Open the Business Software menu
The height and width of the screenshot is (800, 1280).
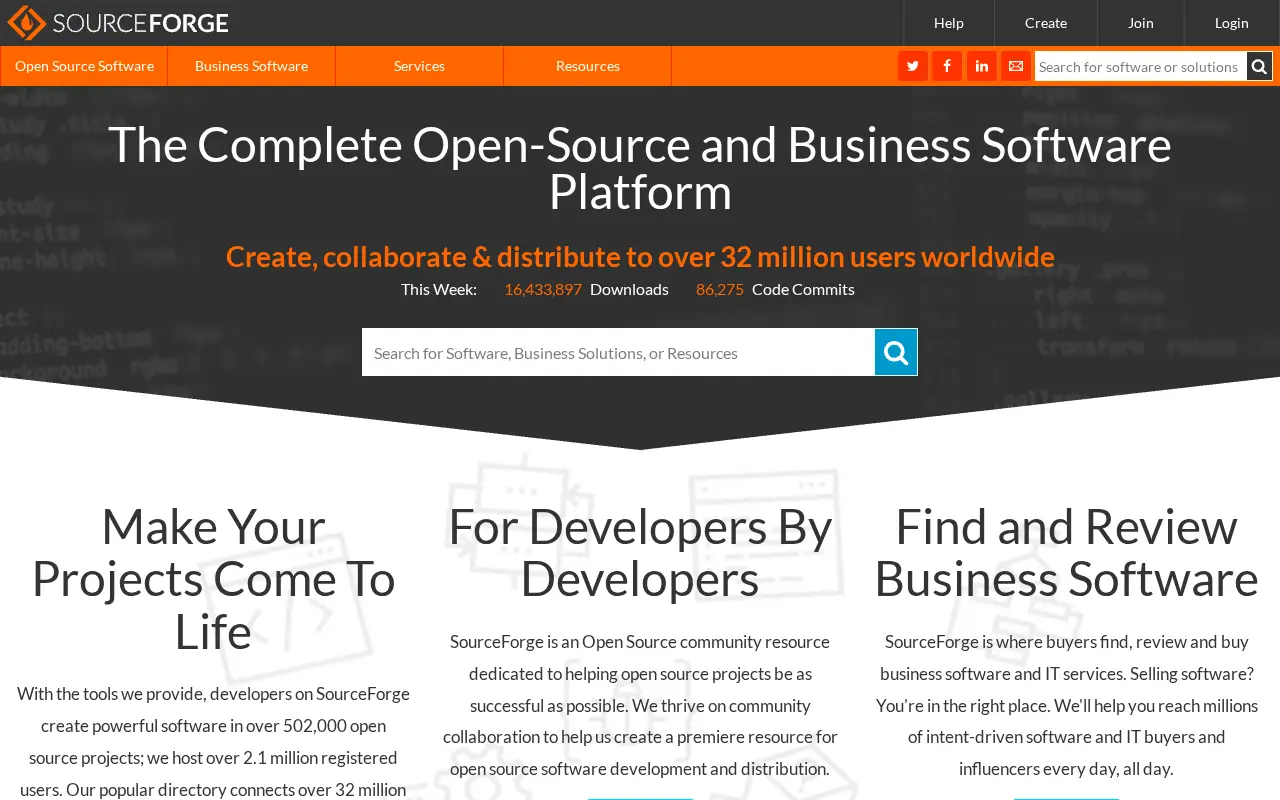point(251,66)
